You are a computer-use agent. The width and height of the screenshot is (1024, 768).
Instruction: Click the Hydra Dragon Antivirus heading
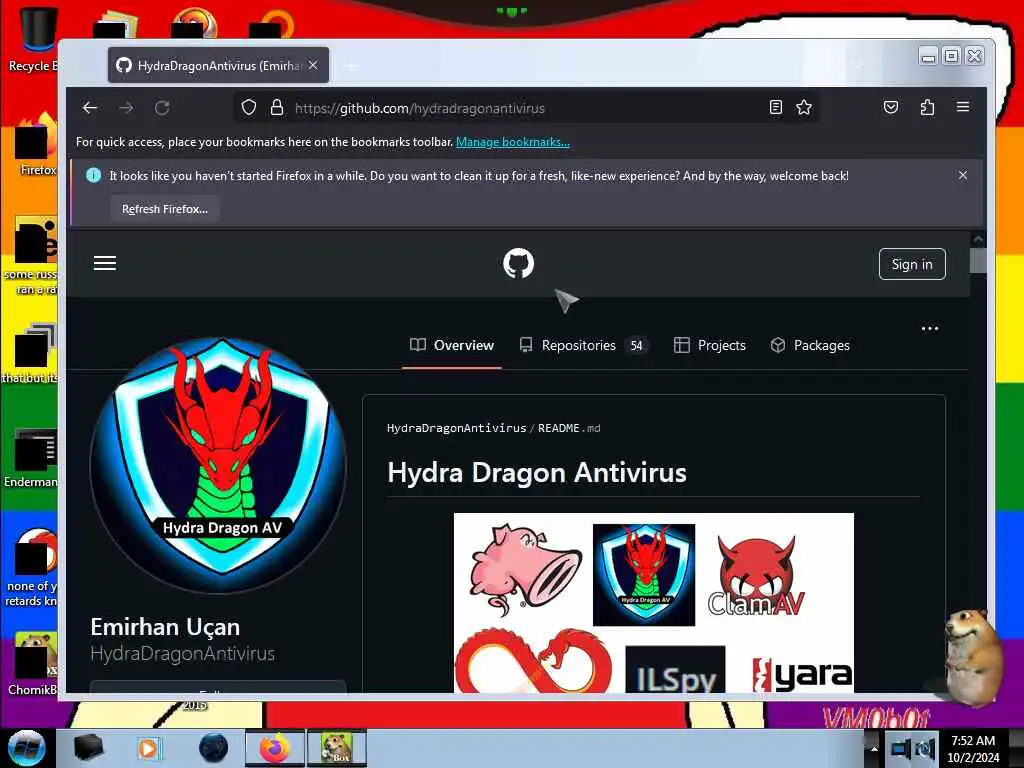coord(537,473)
